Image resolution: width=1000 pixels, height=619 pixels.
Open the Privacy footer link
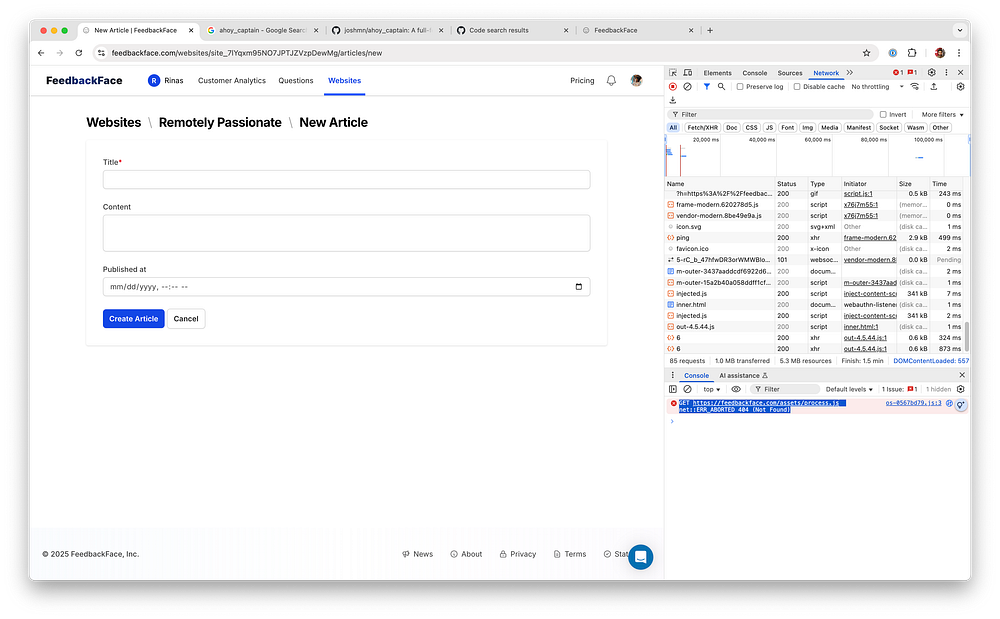(x=517, y=554)
